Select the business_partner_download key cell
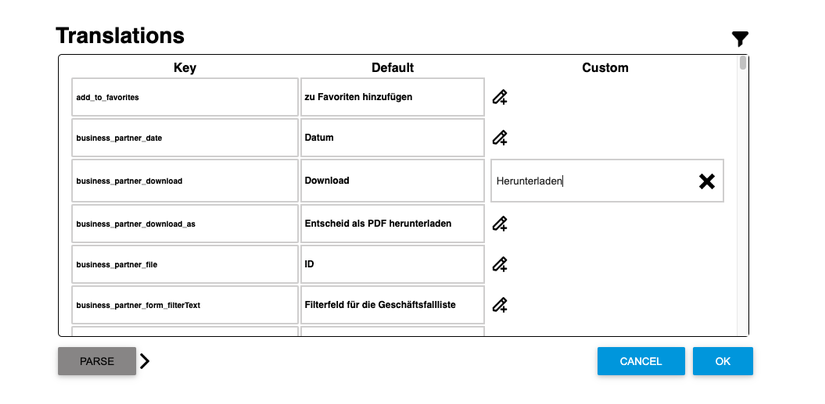The height and width of the screenshot is (404, 825). coord(185,181)
